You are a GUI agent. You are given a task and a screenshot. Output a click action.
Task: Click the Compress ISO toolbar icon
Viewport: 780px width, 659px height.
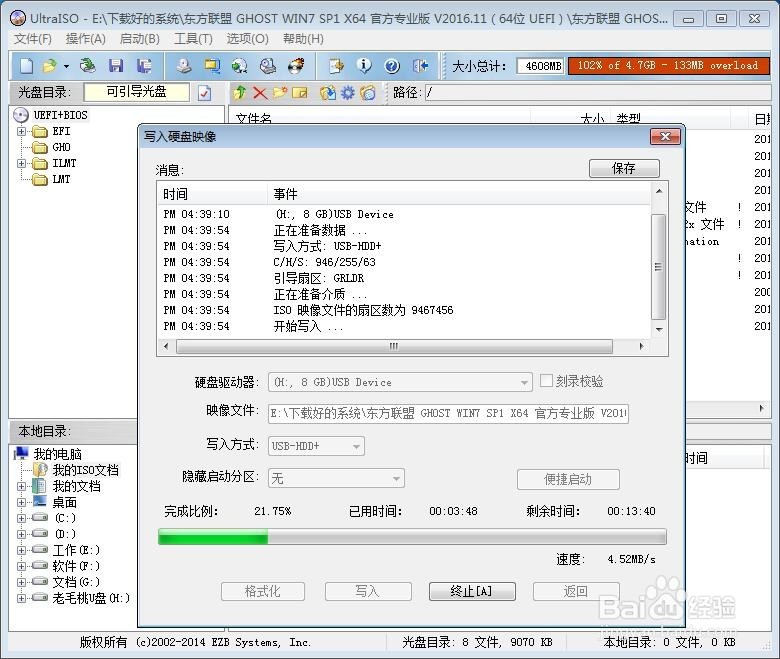(212, 66)
